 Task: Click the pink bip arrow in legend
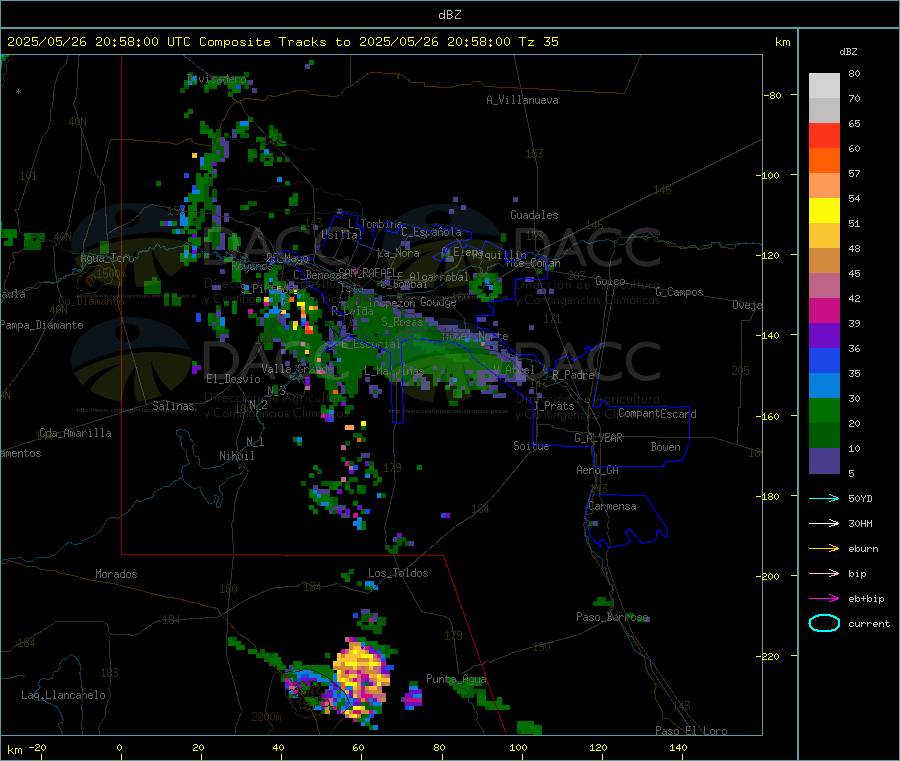tap(824, 573)
